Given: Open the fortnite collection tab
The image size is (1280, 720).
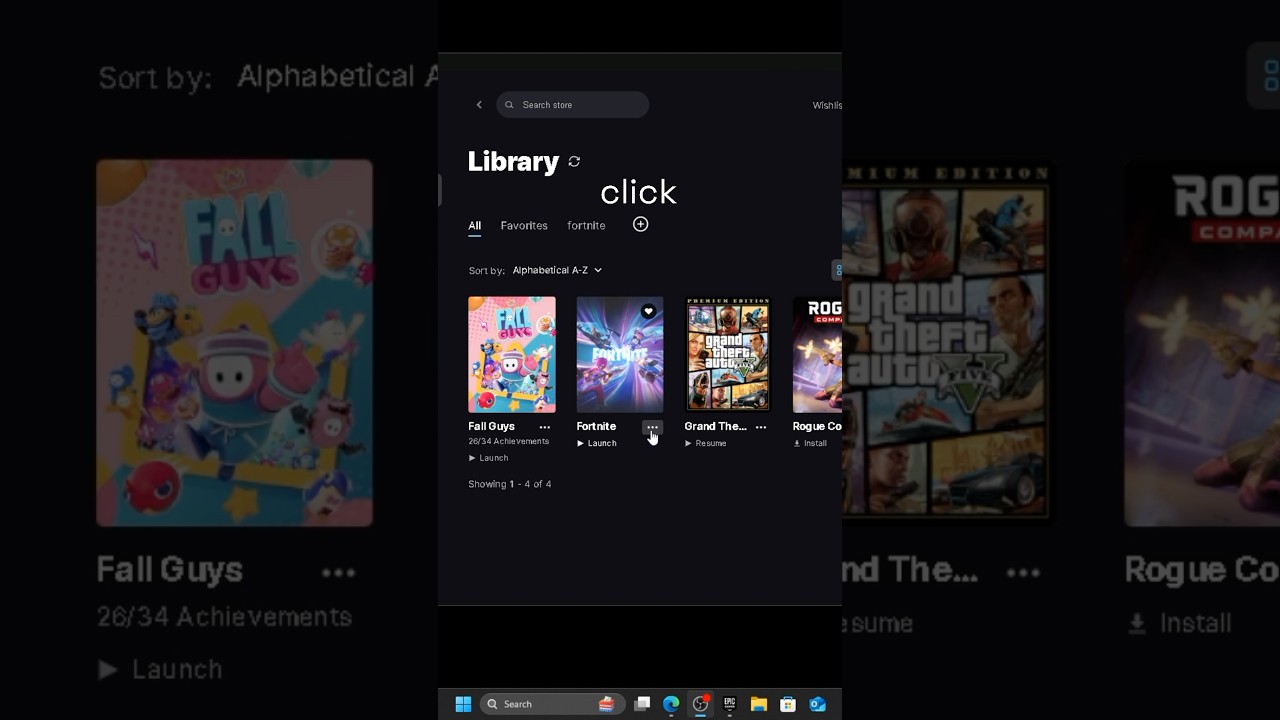Looking at the screenshot, I should 586,226.
